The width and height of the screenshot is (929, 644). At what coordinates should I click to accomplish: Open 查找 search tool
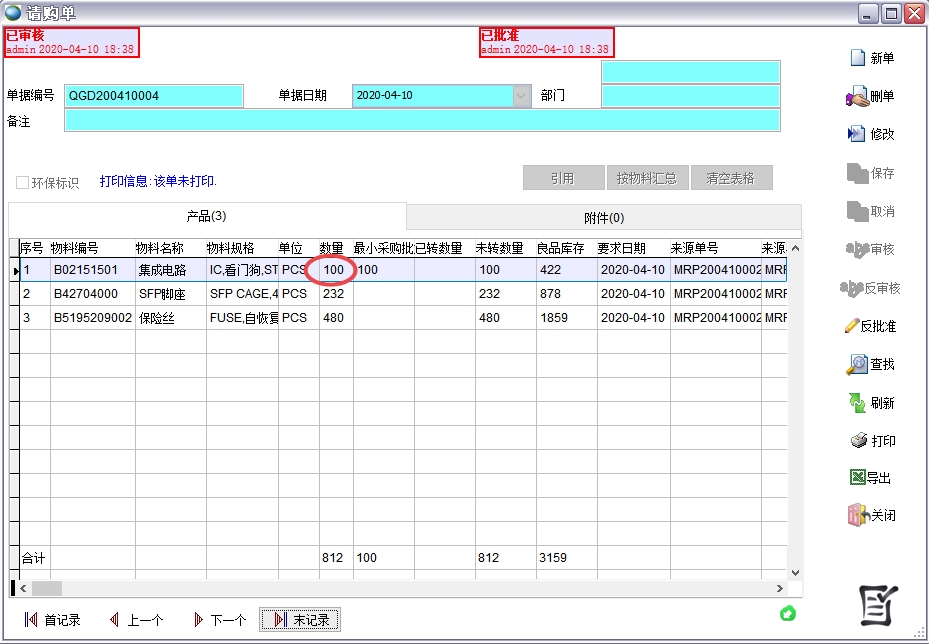857,365
